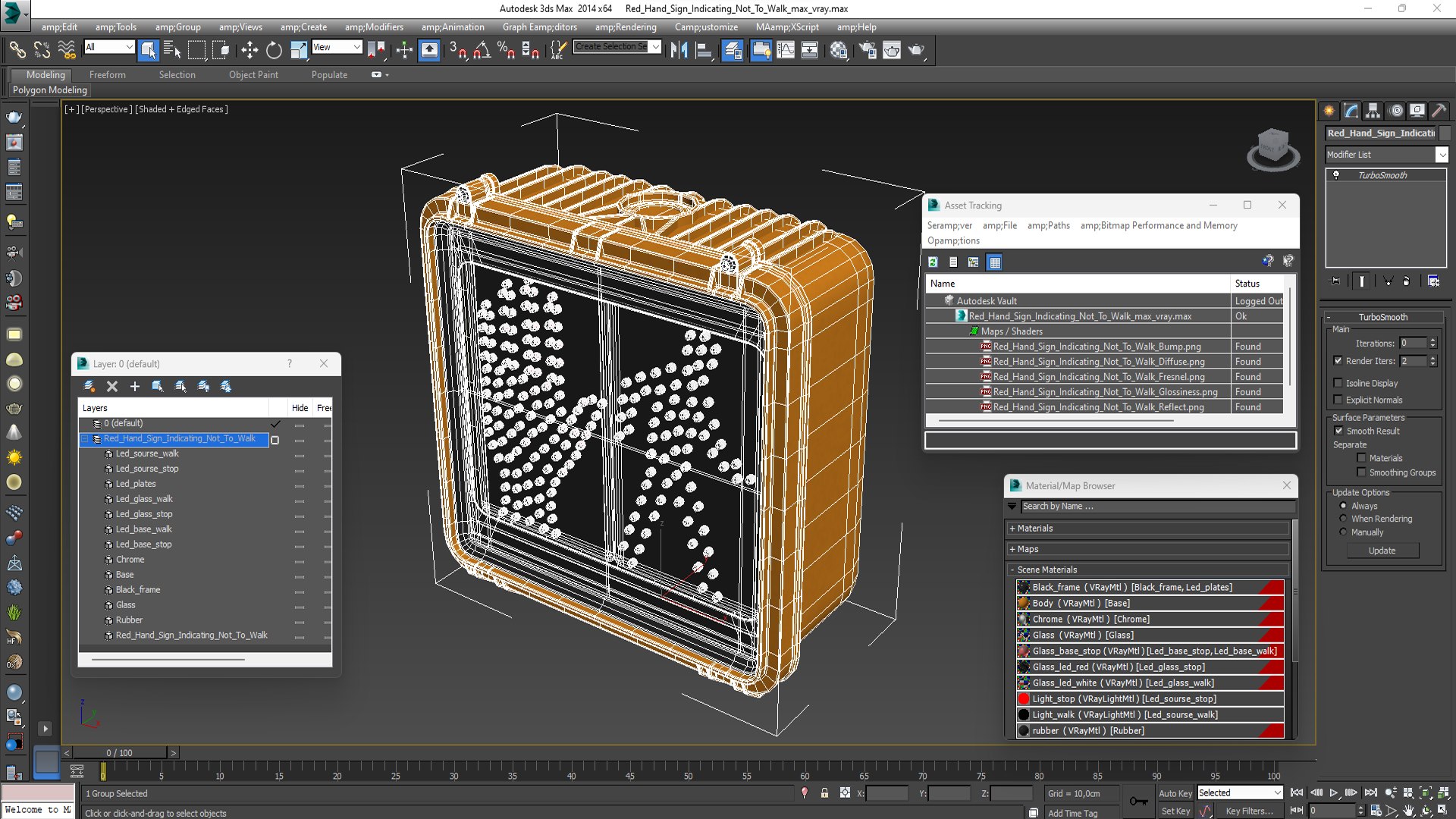
Task: Refresh the Asset Tracking list
Action: click(x=934, y=262)
